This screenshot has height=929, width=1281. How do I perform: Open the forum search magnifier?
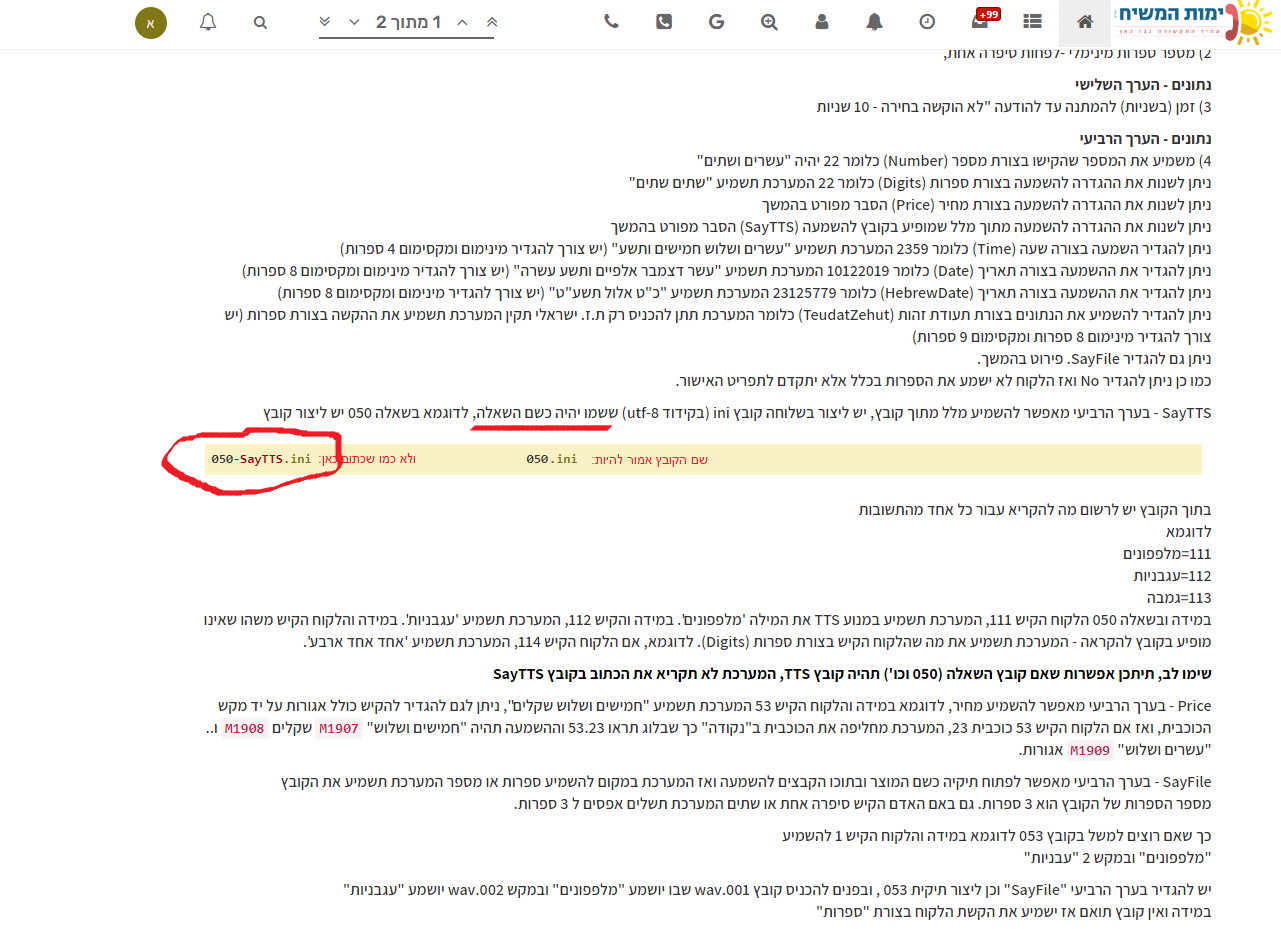click(x=260, y=22)
